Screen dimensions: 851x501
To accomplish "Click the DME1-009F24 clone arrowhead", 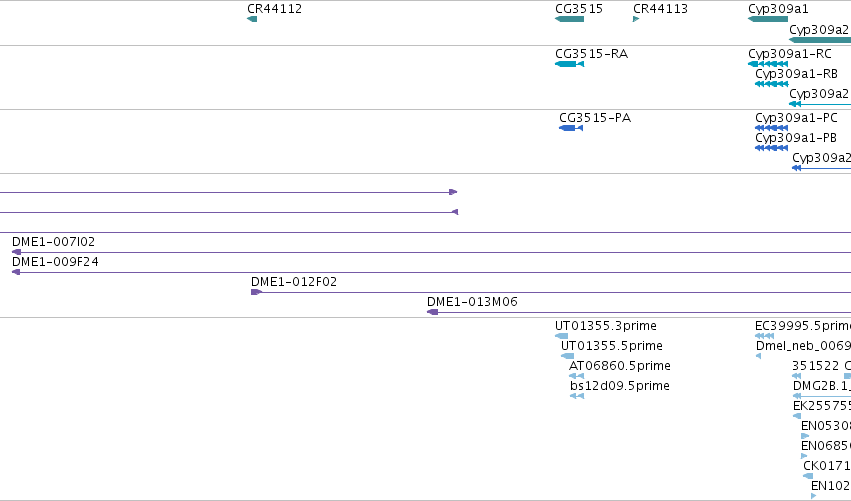I will pos(16,272).
